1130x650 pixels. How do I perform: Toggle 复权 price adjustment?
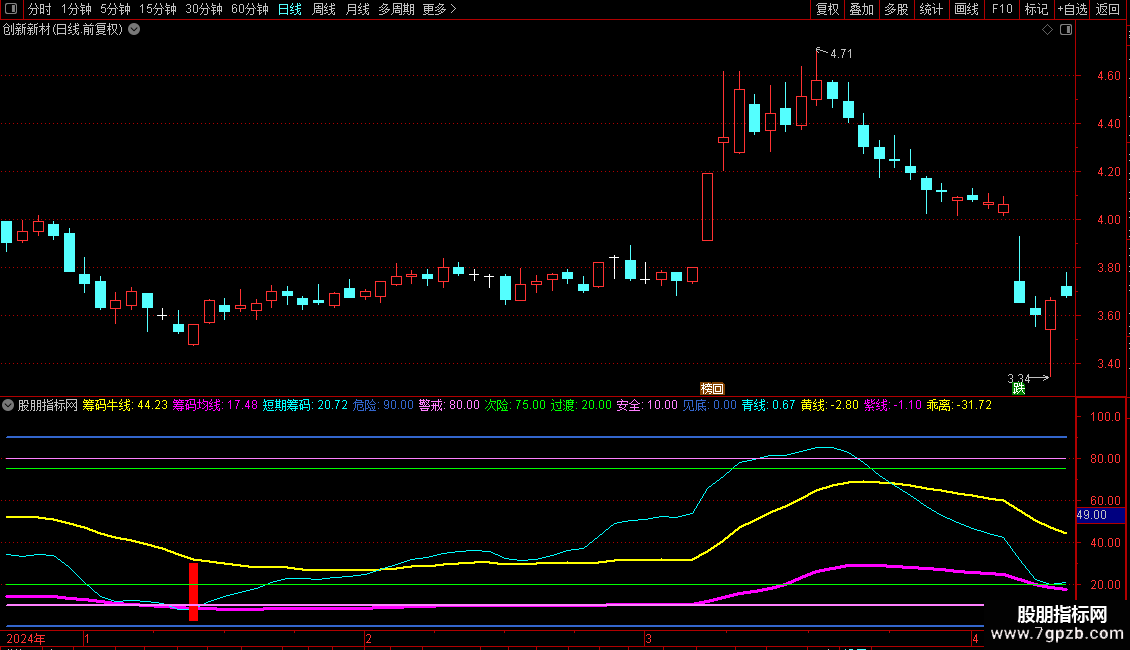[828, 10]
